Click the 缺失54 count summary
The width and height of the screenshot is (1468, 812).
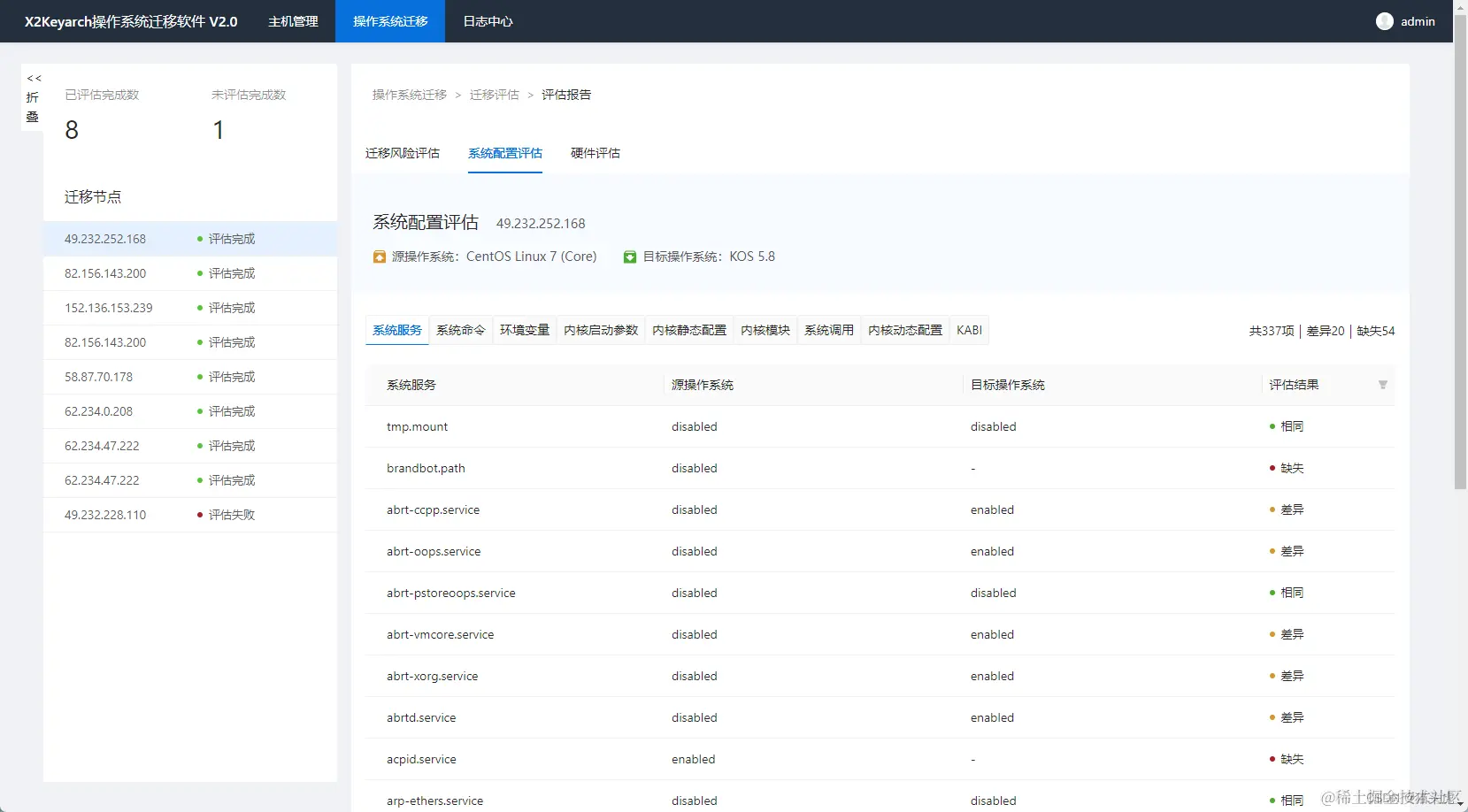[x=1376, y=331]
